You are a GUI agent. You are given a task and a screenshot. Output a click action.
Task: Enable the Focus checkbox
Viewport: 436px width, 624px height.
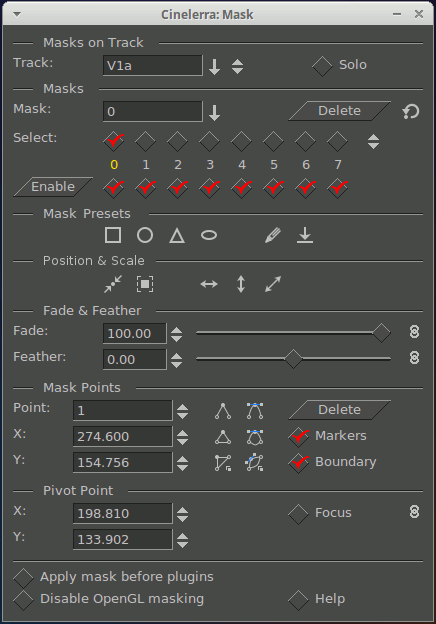[x=298, y=514]
